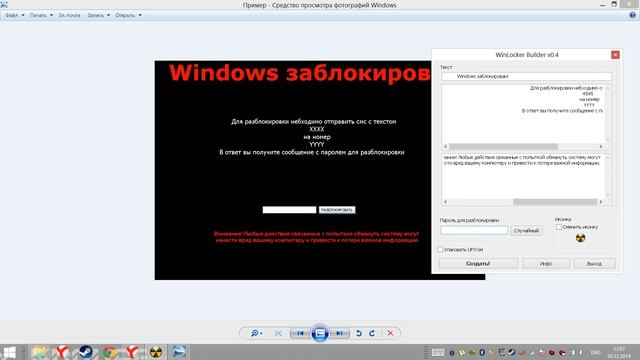Image resolution: width=640 pixels, height=360 pixels.
Task: Click inside the upper message text area
Action: [x=523, y=114]
